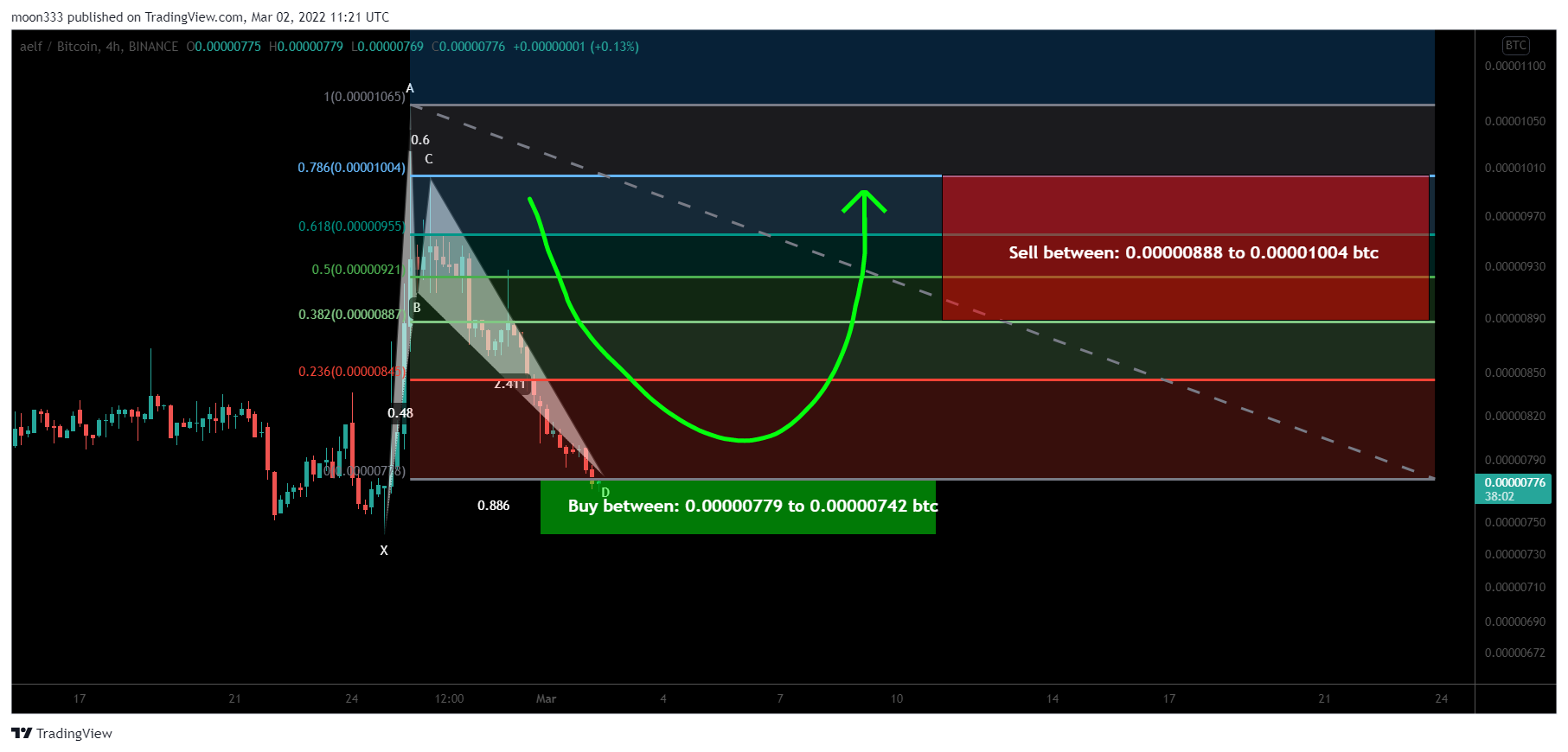Viewport: 1568px width, 752px height.
Task: Click the 0.382(0.00000887) Fibonacci label
Action: (350, 315)
